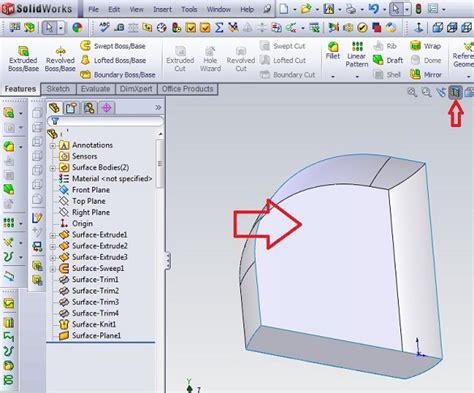
Task: Expand Surface-Extrude1 feature
Action: point(53,235)
